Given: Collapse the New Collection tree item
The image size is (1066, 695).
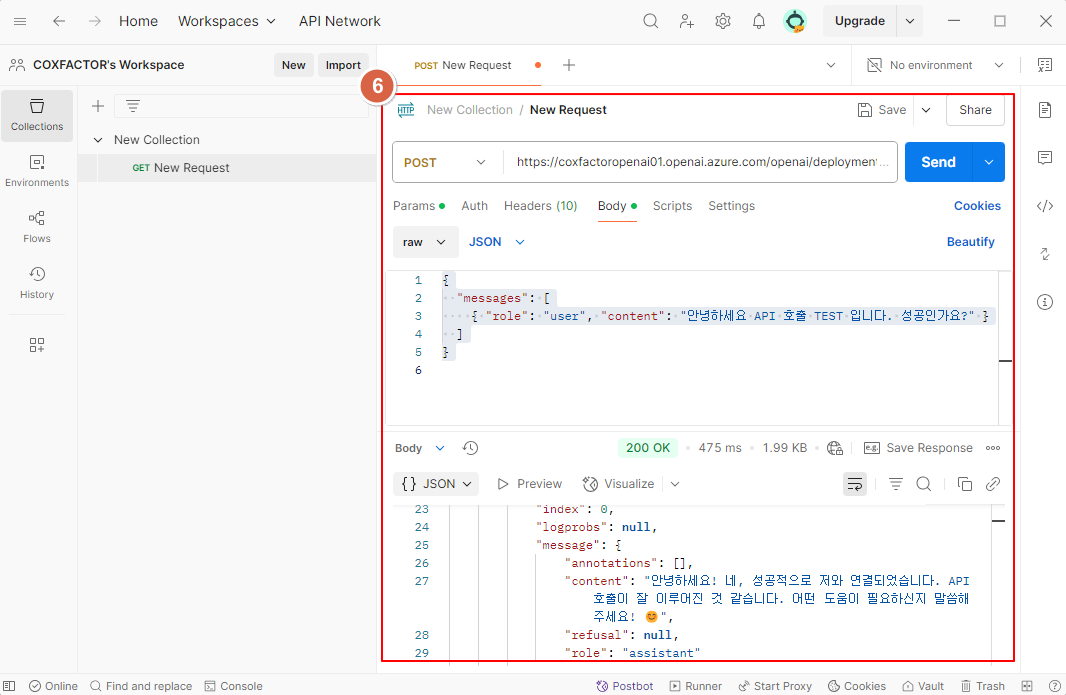Looking at the screenshot, I should pyautogui.click(x=98, y=140).
